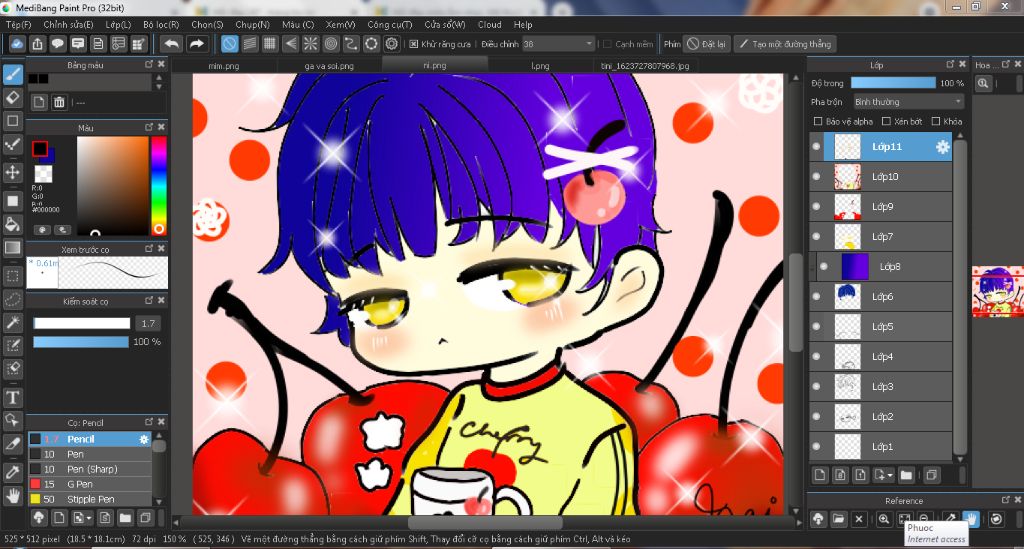The height and width of the screenshot is (549, 1024).
Task: Click the navigator thumbnail preview
Action: tap(997, 292)
